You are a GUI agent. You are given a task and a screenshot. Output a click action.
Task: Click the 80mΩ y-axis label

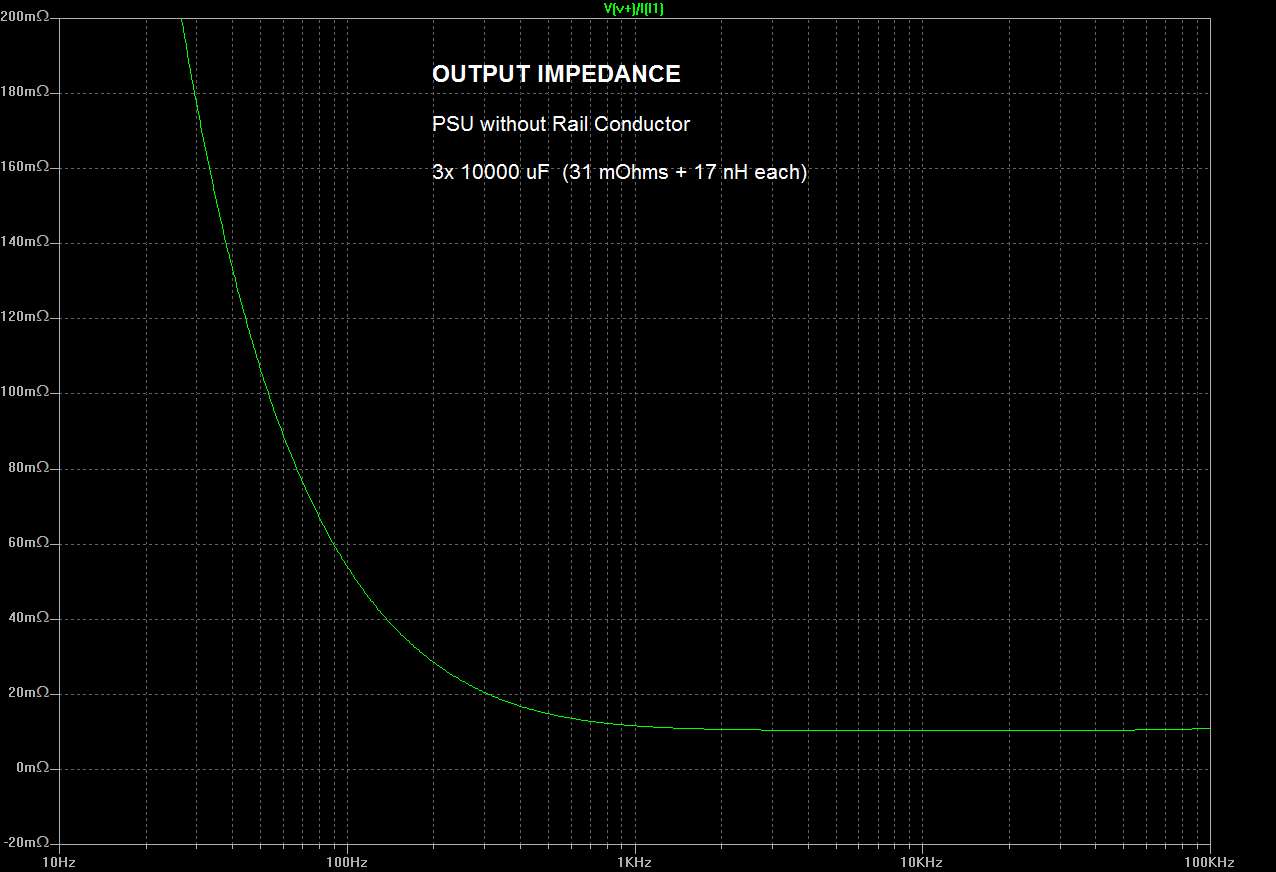click(x=29, y=468)
